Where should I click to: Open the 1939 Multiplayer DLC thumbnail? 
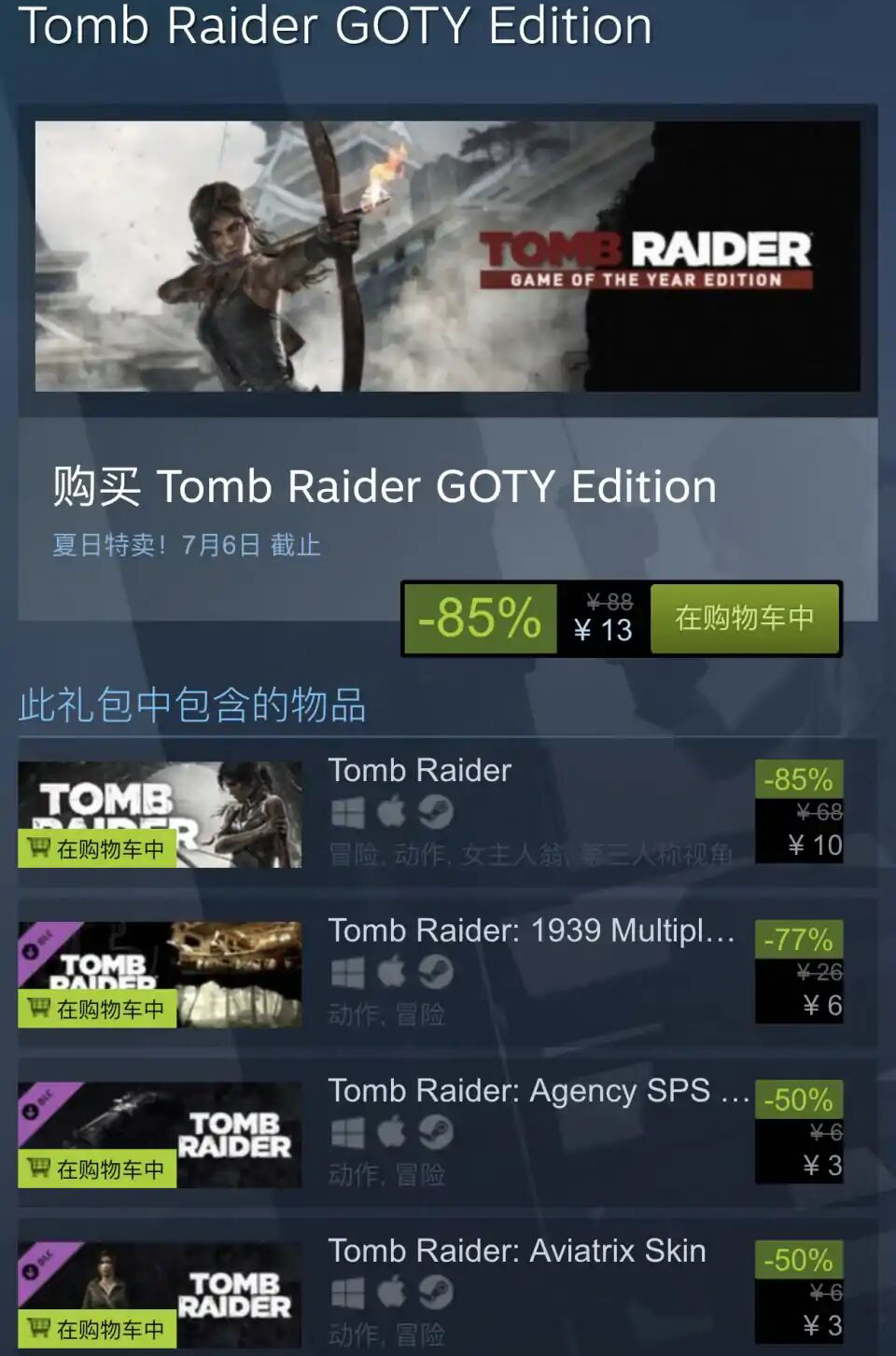160,975
